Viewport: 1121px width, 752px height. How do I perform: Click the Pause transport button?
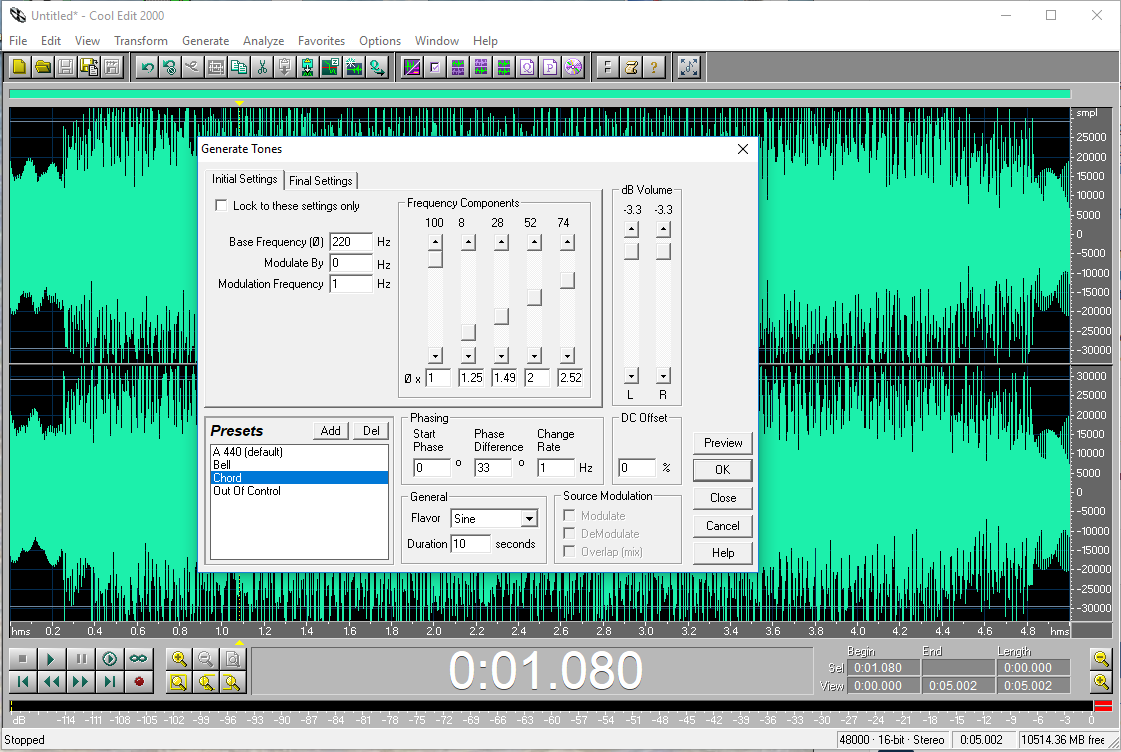point(81,658)
